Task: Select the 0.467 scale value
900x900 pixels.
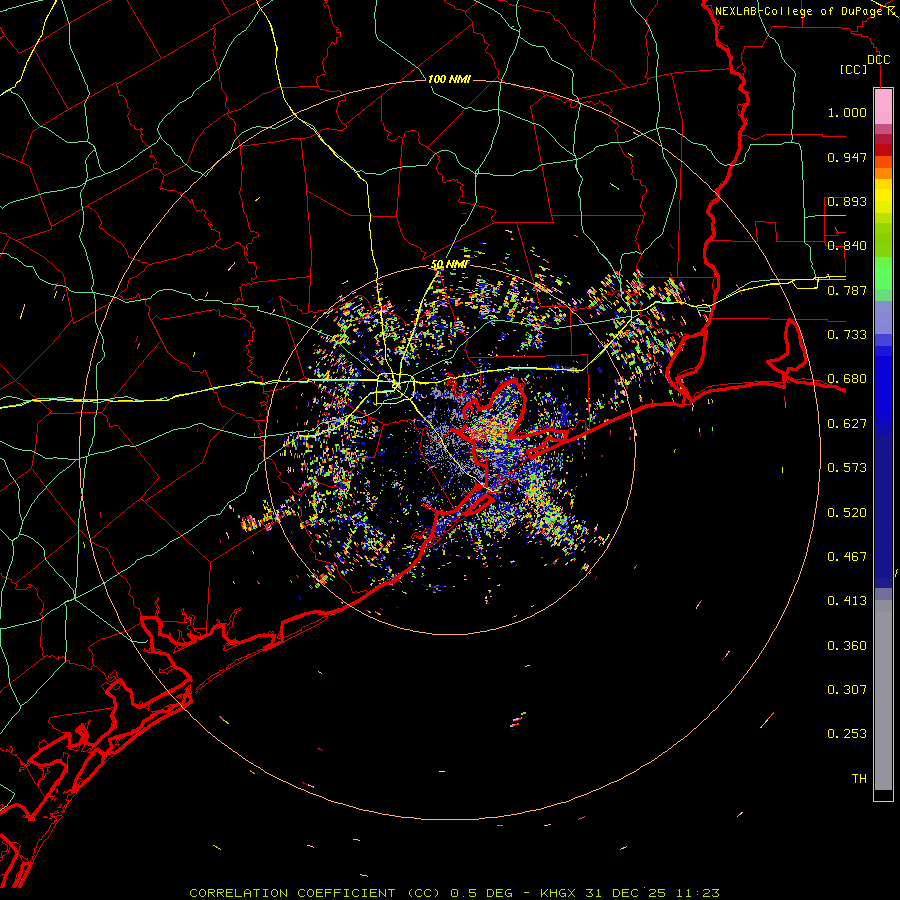Action: pos(847,557)
